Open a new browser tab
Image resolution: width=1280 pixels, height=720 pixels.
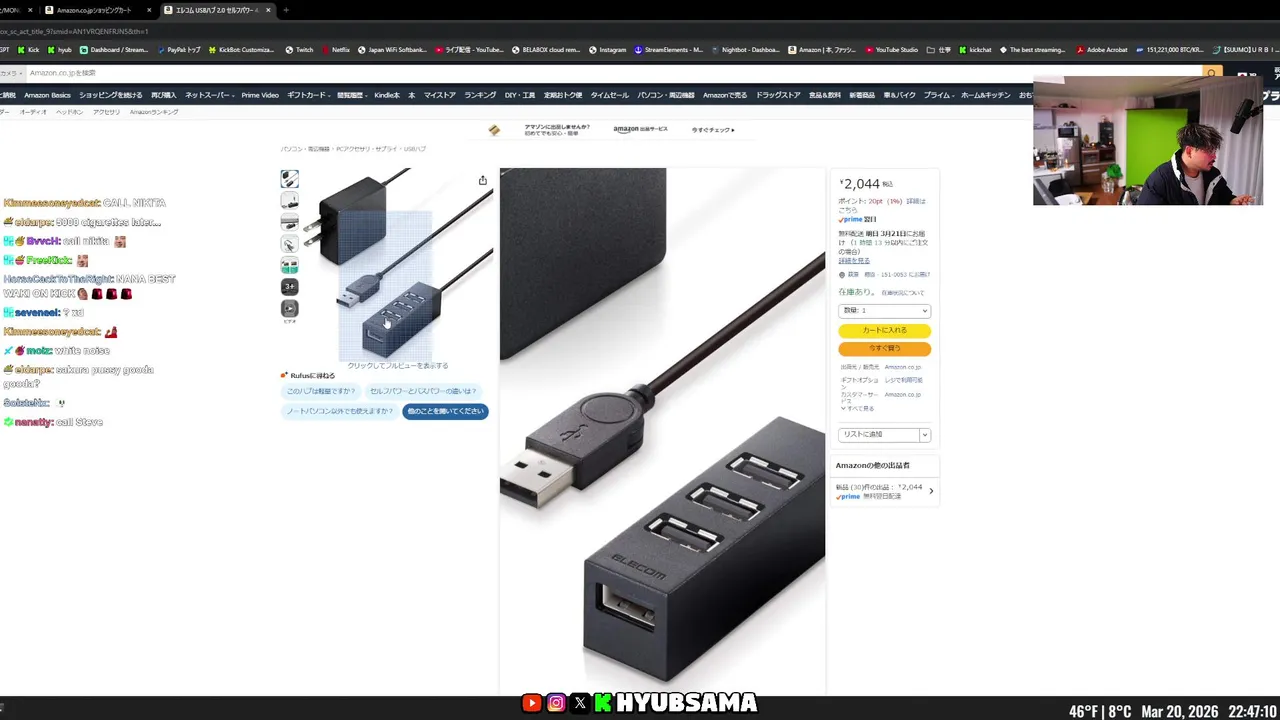[x=286, y=10]
